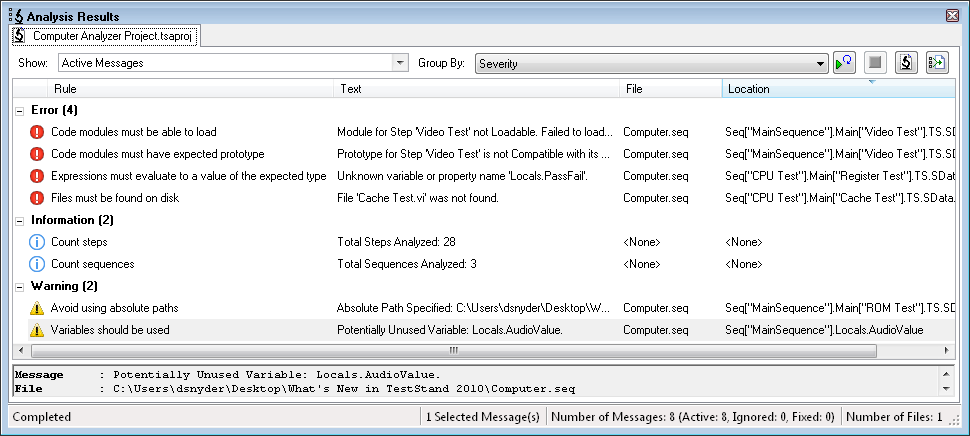Click the info icon next to Count steps
970x436 pixels.
click(37, 242)
